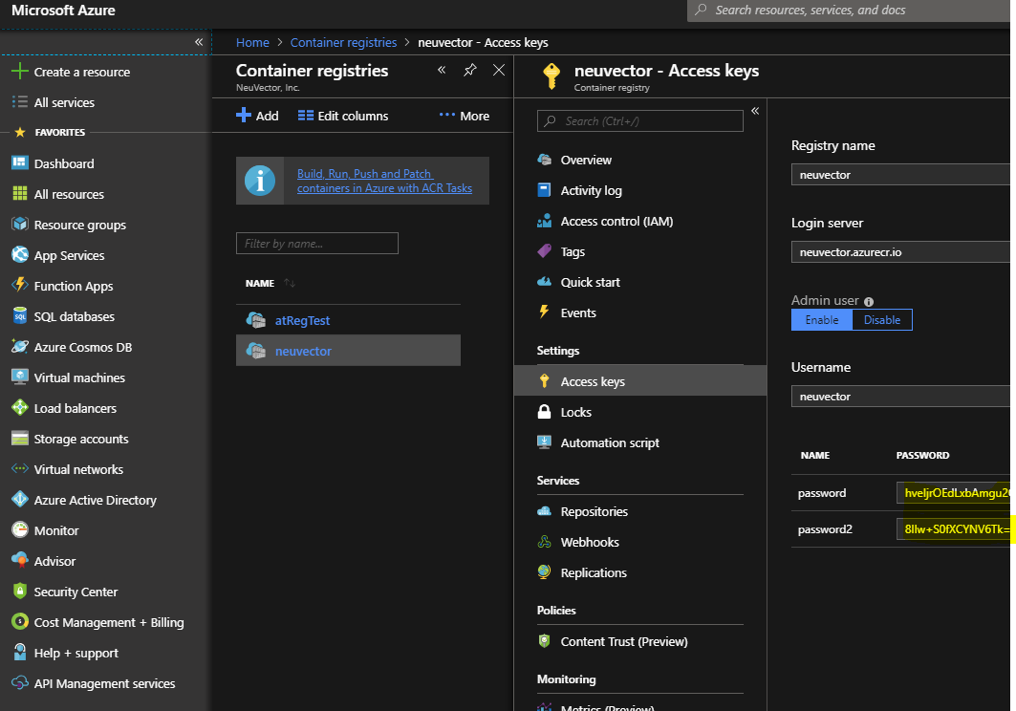Select Access keys in Settings menu
The image size is (1016, 711).
592,381
